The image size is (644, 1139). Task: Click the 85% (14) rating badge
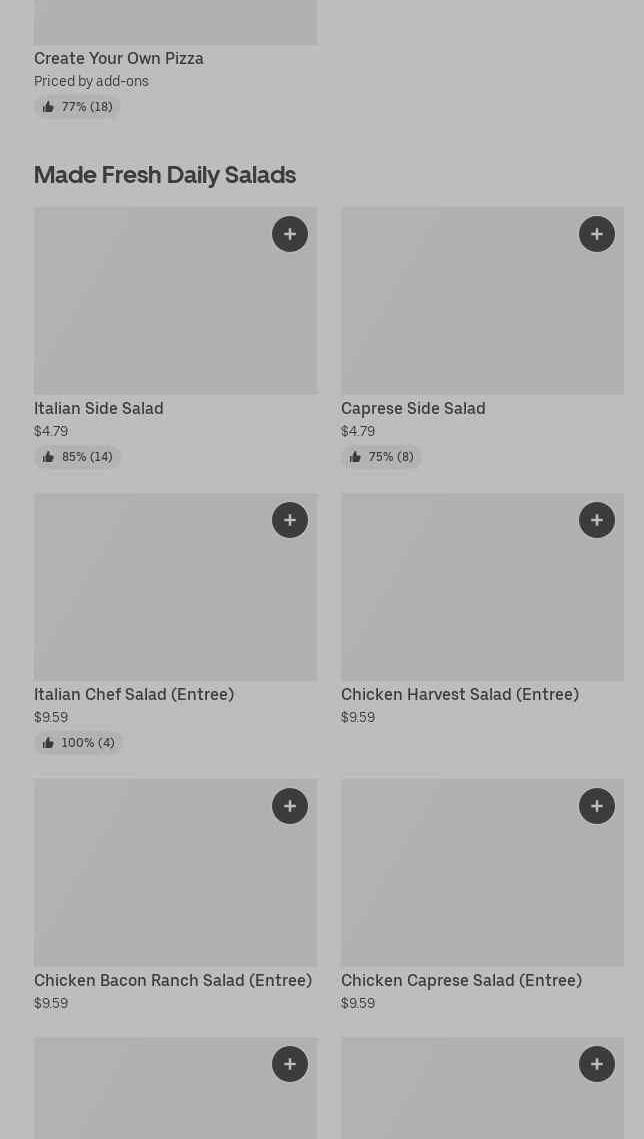click(x=77, y=457)
